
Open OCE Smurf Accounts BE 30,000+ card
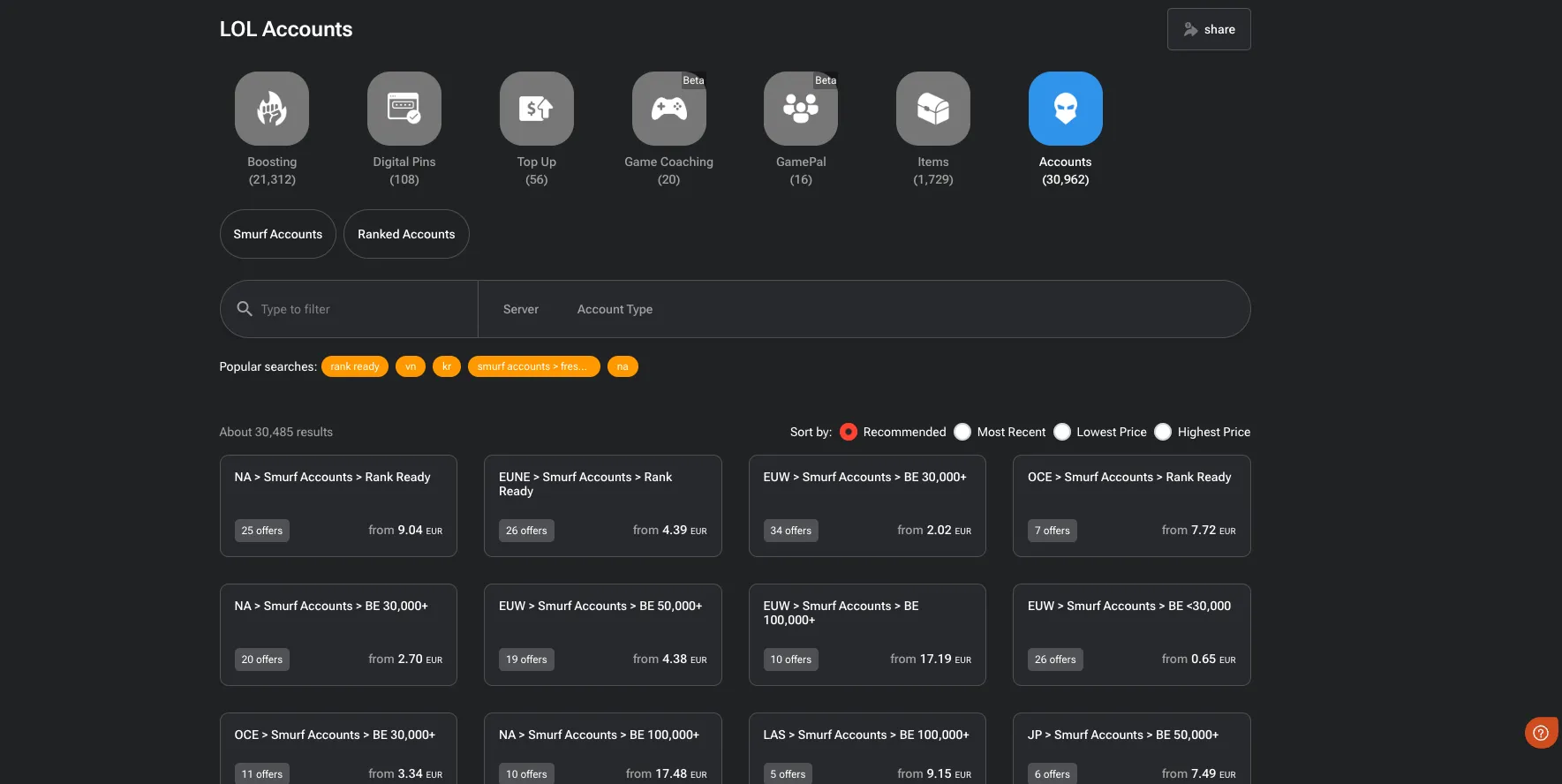click(x=338, y=749)
